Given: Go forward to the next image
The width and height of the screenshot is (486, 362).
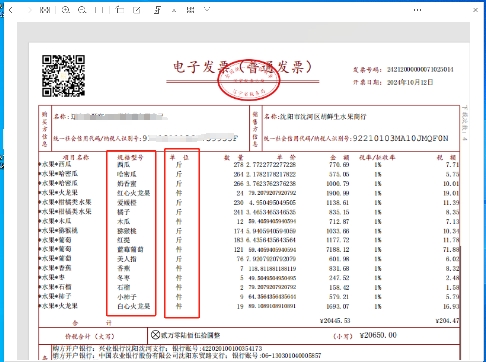Looking at the screenshot, I should [30, 10].
